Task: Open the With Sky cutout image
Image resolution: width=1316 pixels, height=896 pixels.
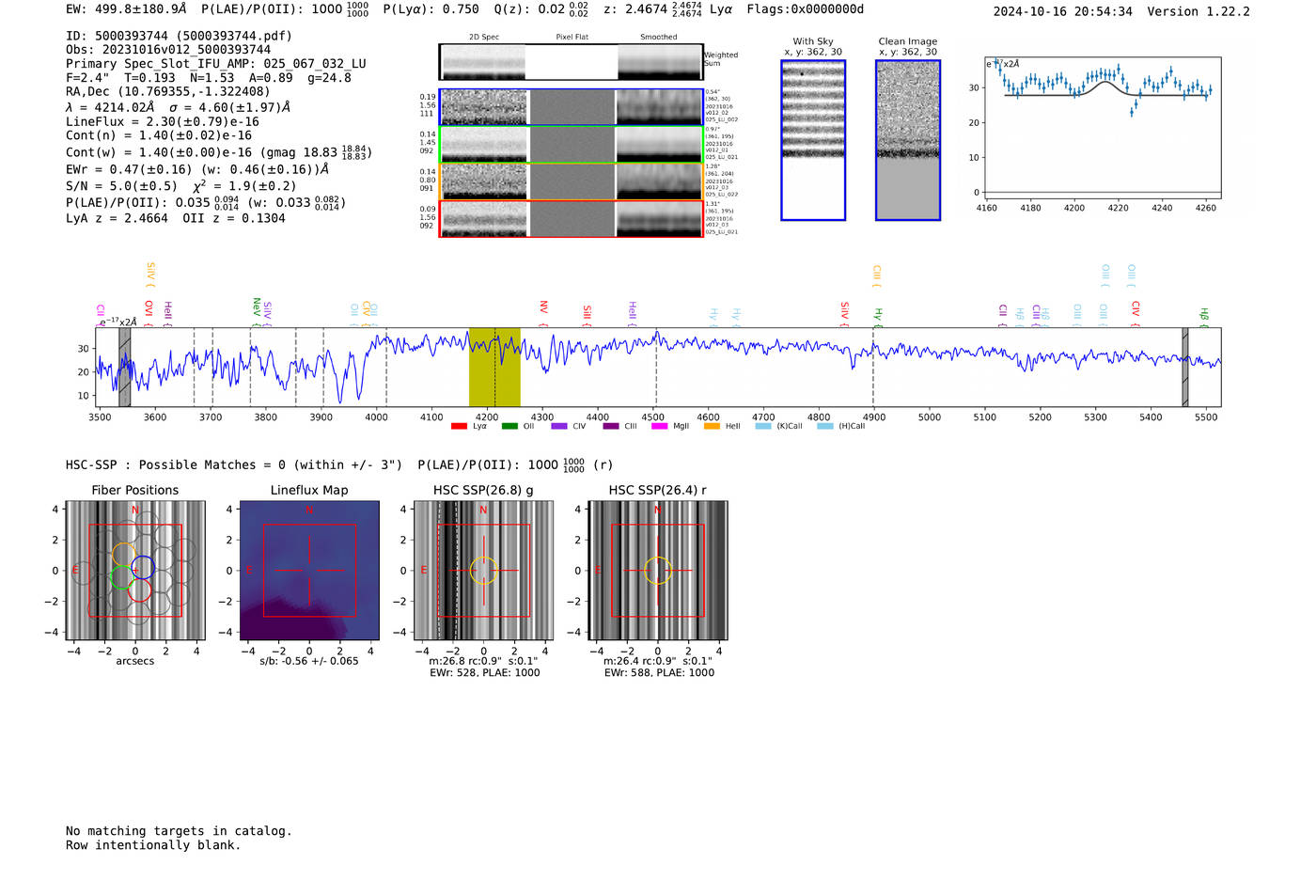Action: (813, 140)
